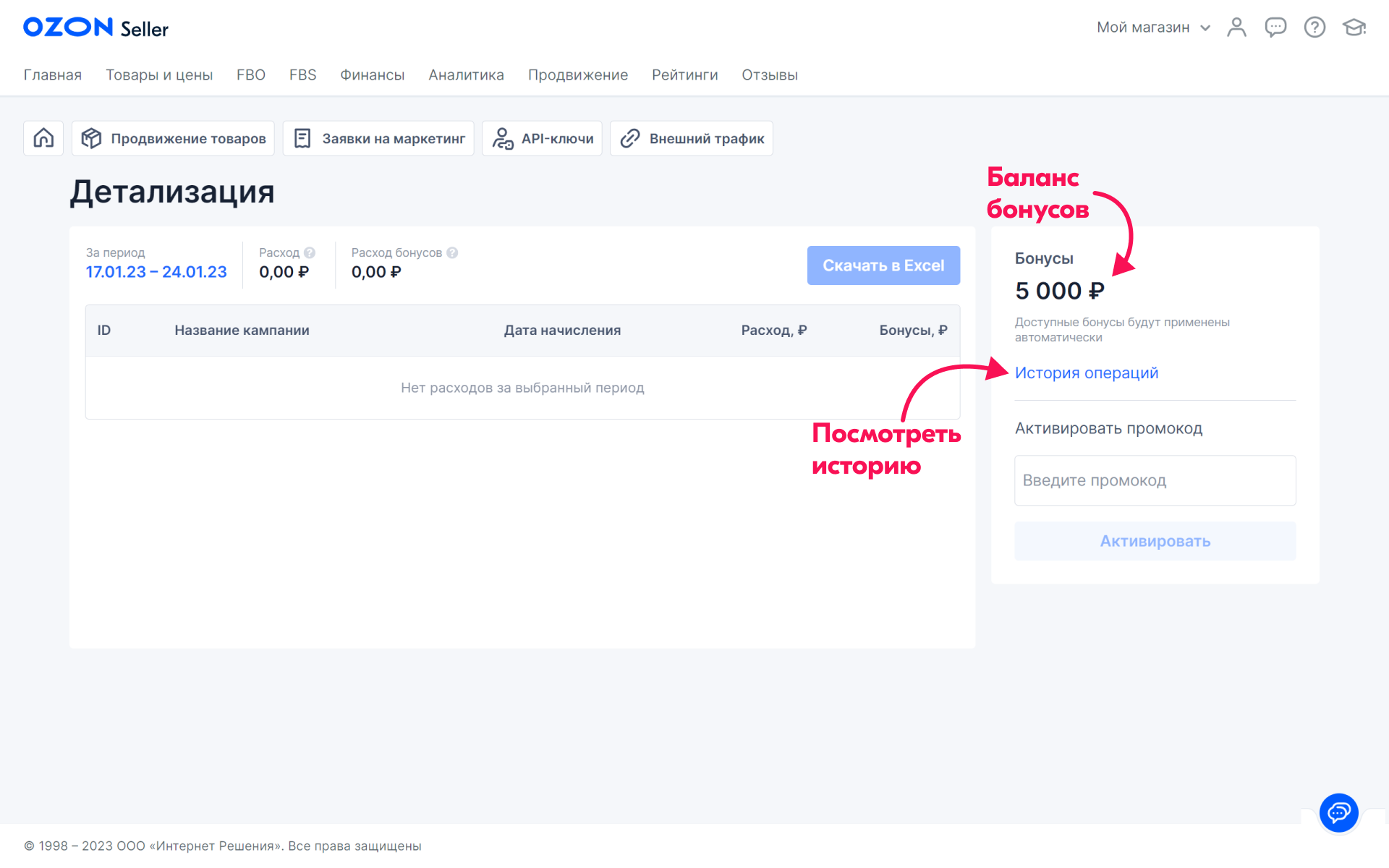
Task: Switch to Продвижение товаров tab
Action: (x=173, y=138)
